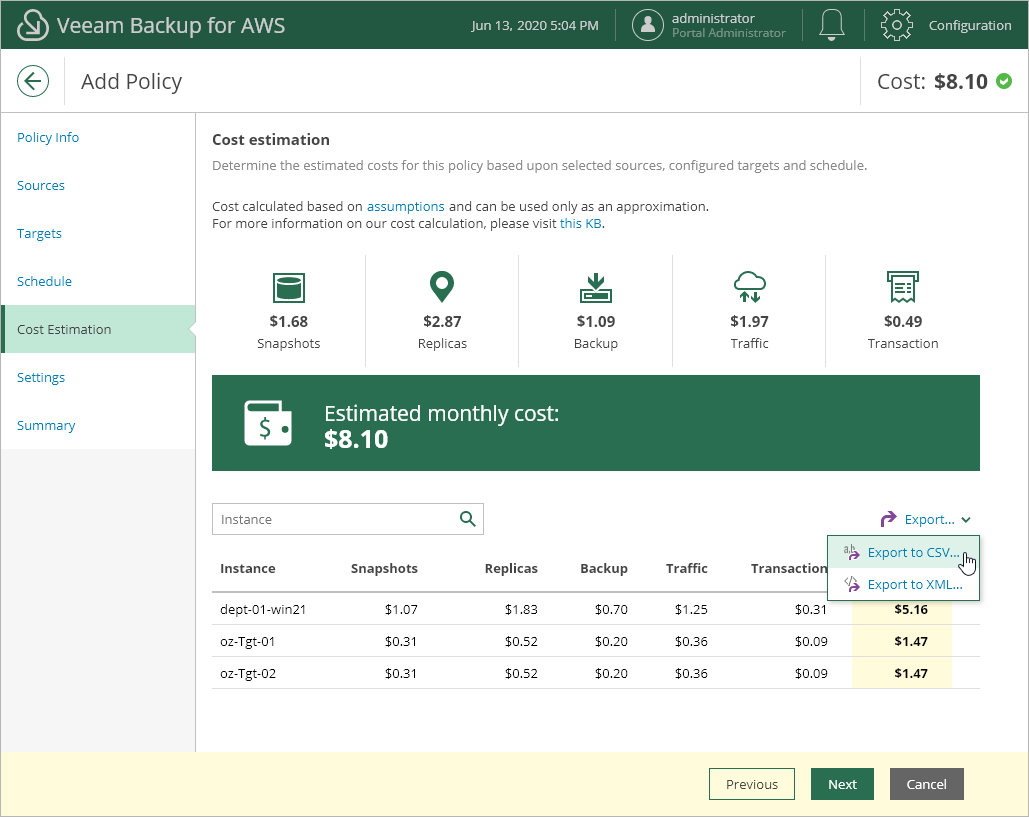Click the Add Policy page title
The width and height of the screenshot is (1029, 817).
(131, 81)
